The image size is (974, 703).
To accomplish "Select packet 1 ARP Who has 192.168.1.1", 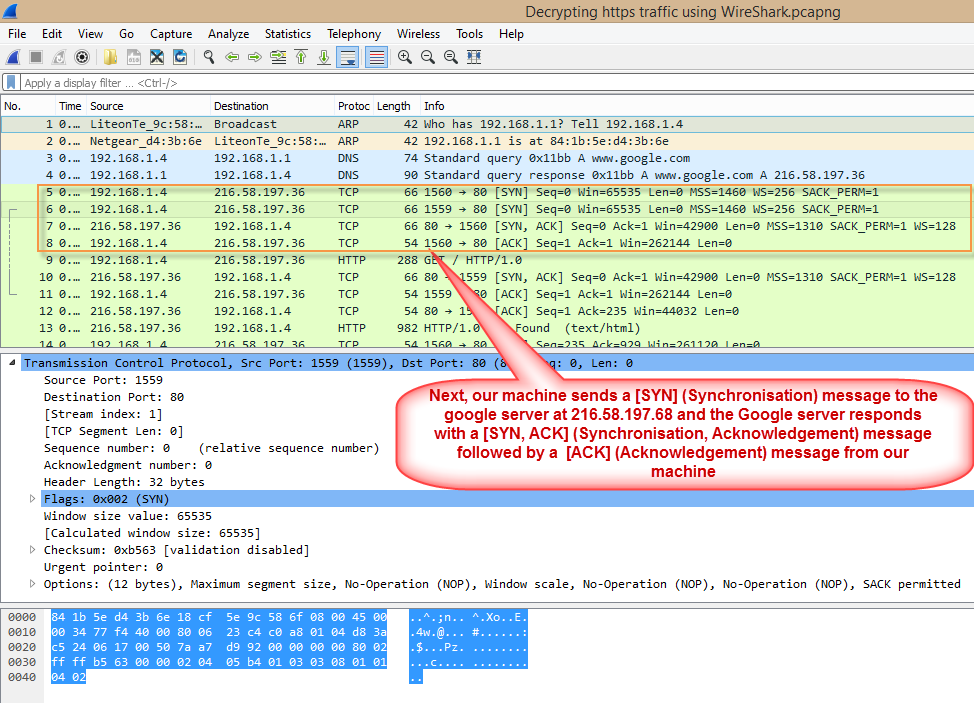I will coord(487,124).
